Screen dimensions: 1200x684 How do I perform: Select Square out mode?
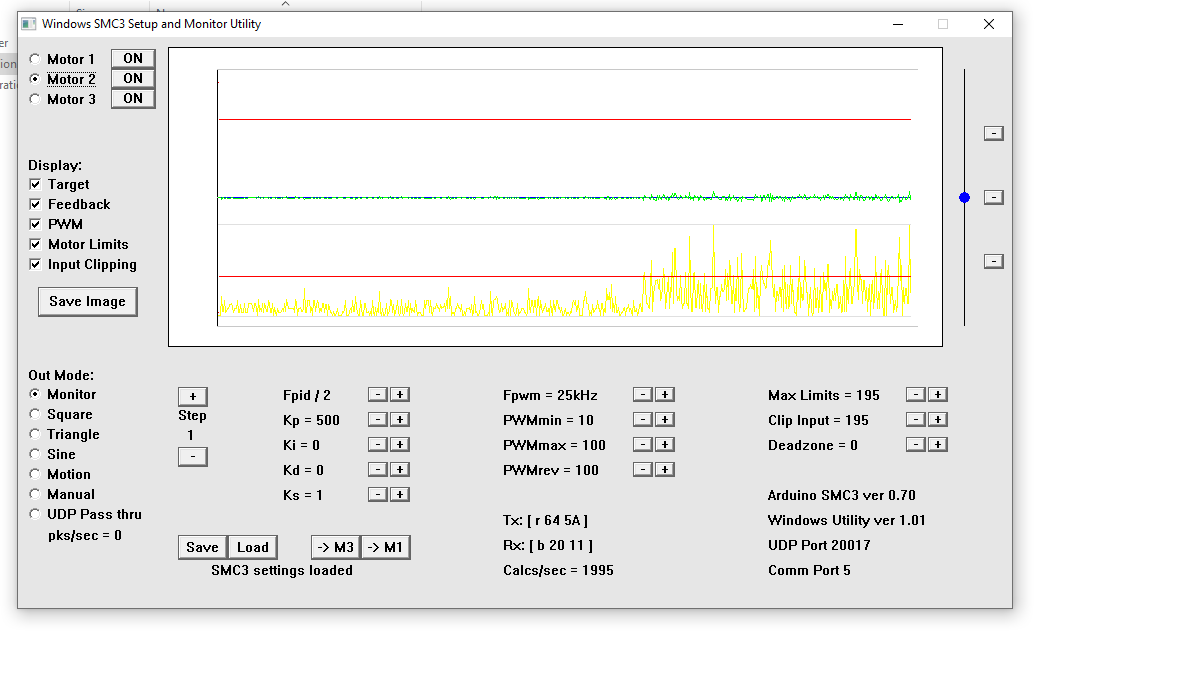tap(35, 414)
